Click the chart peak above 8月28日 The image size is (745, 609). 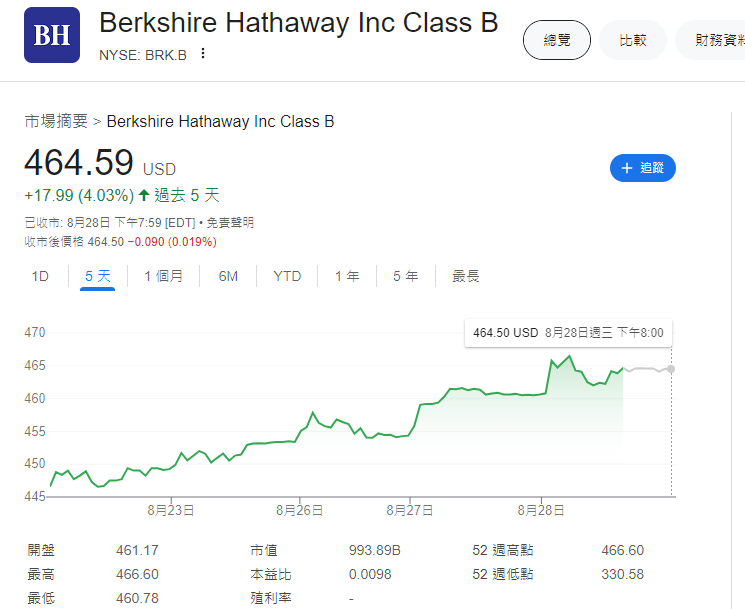[x=569, y=356]
